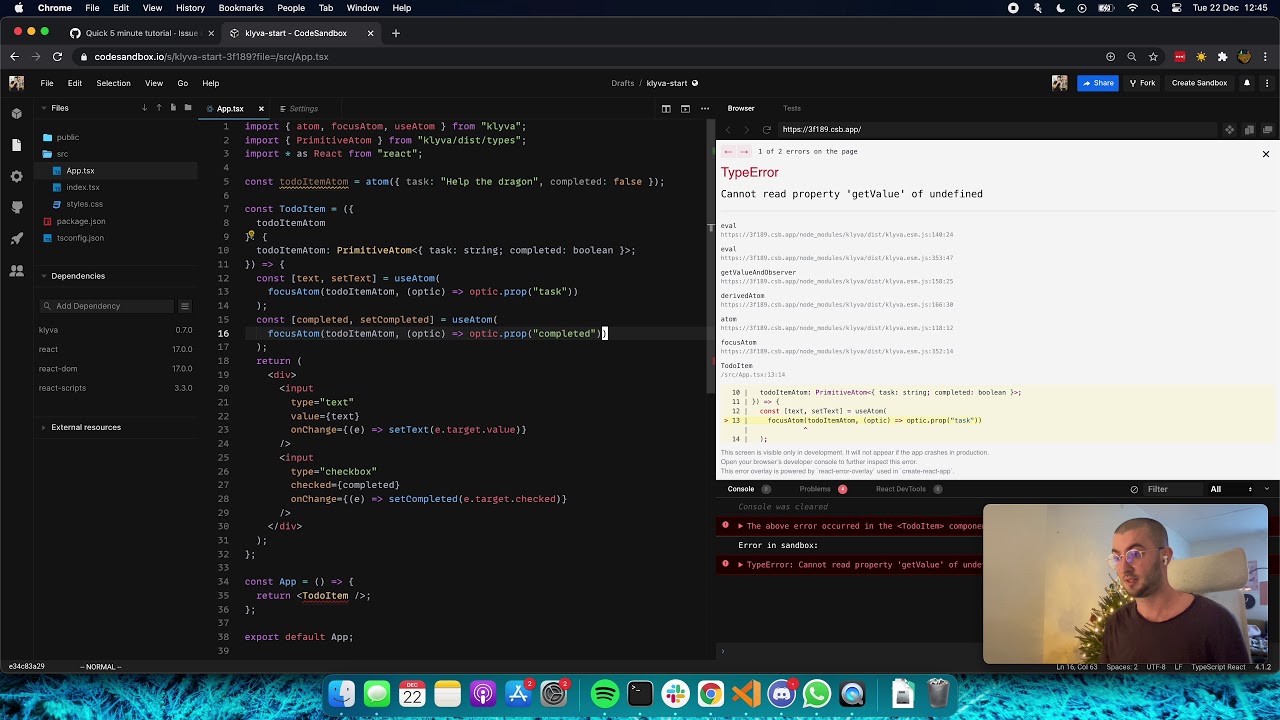
Task: Refresh the sandbox preview browser
Action: point(766,129)
